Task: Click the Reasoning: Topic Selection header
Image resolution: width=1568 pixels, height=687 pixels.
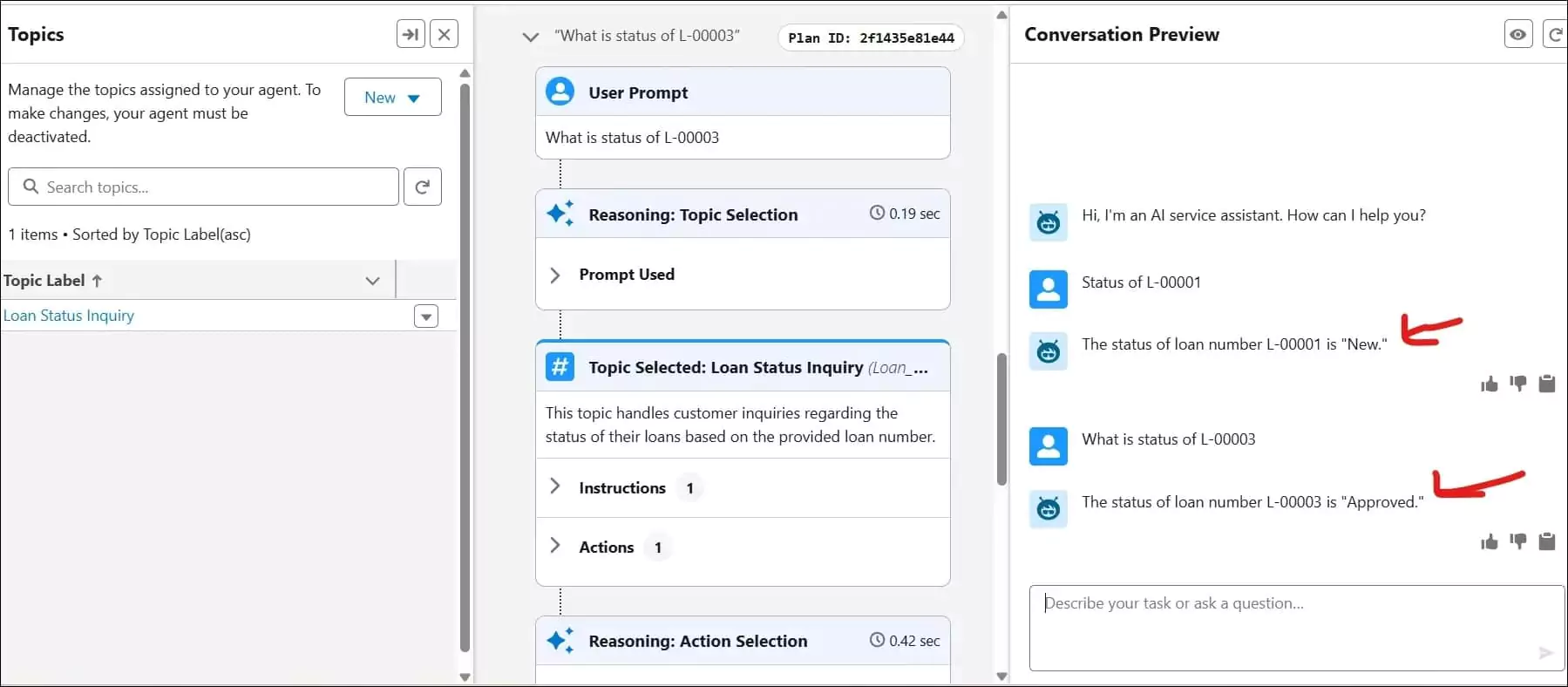Action: pos(743,214)
